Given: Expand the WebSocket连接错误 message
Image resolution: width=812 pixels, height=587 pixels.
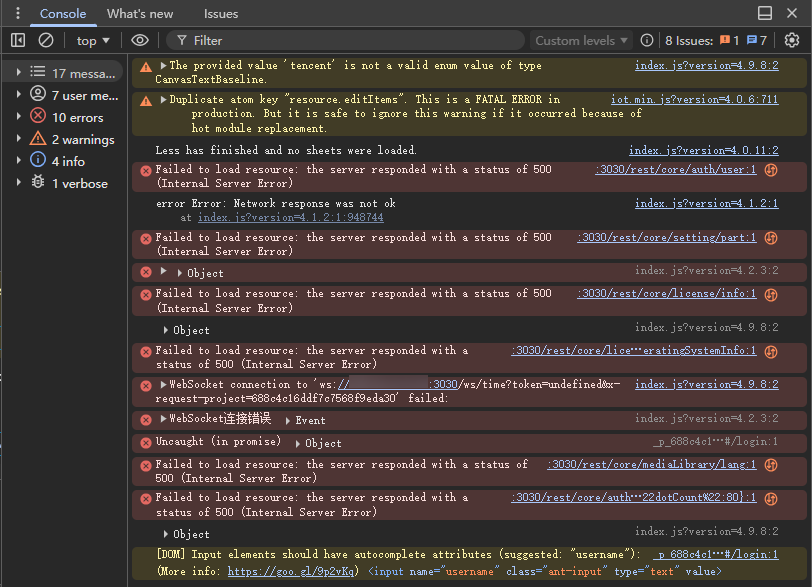Looking at the screenshot, I should coord(164,419).
